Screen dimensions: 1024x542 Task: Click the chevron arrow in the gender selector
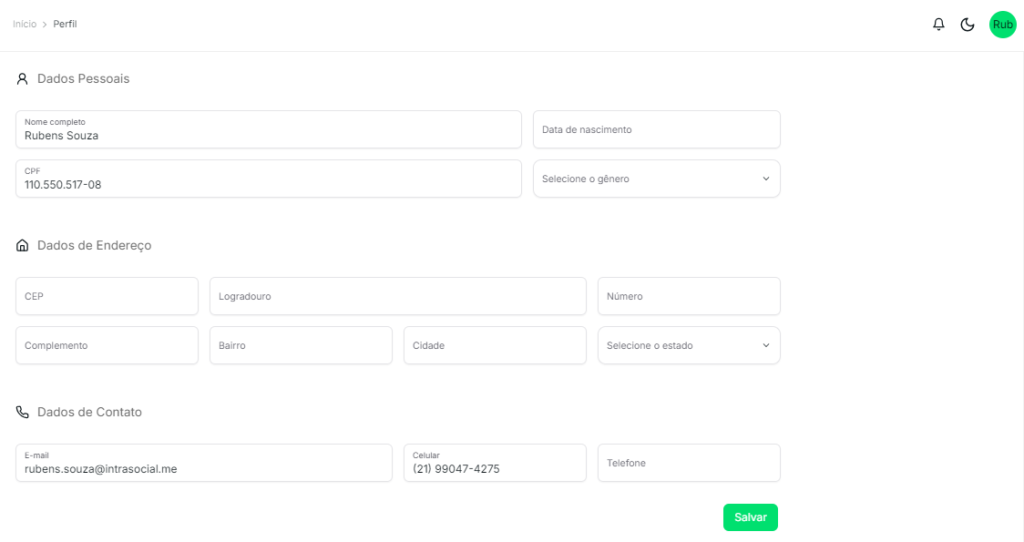[766, 179]
